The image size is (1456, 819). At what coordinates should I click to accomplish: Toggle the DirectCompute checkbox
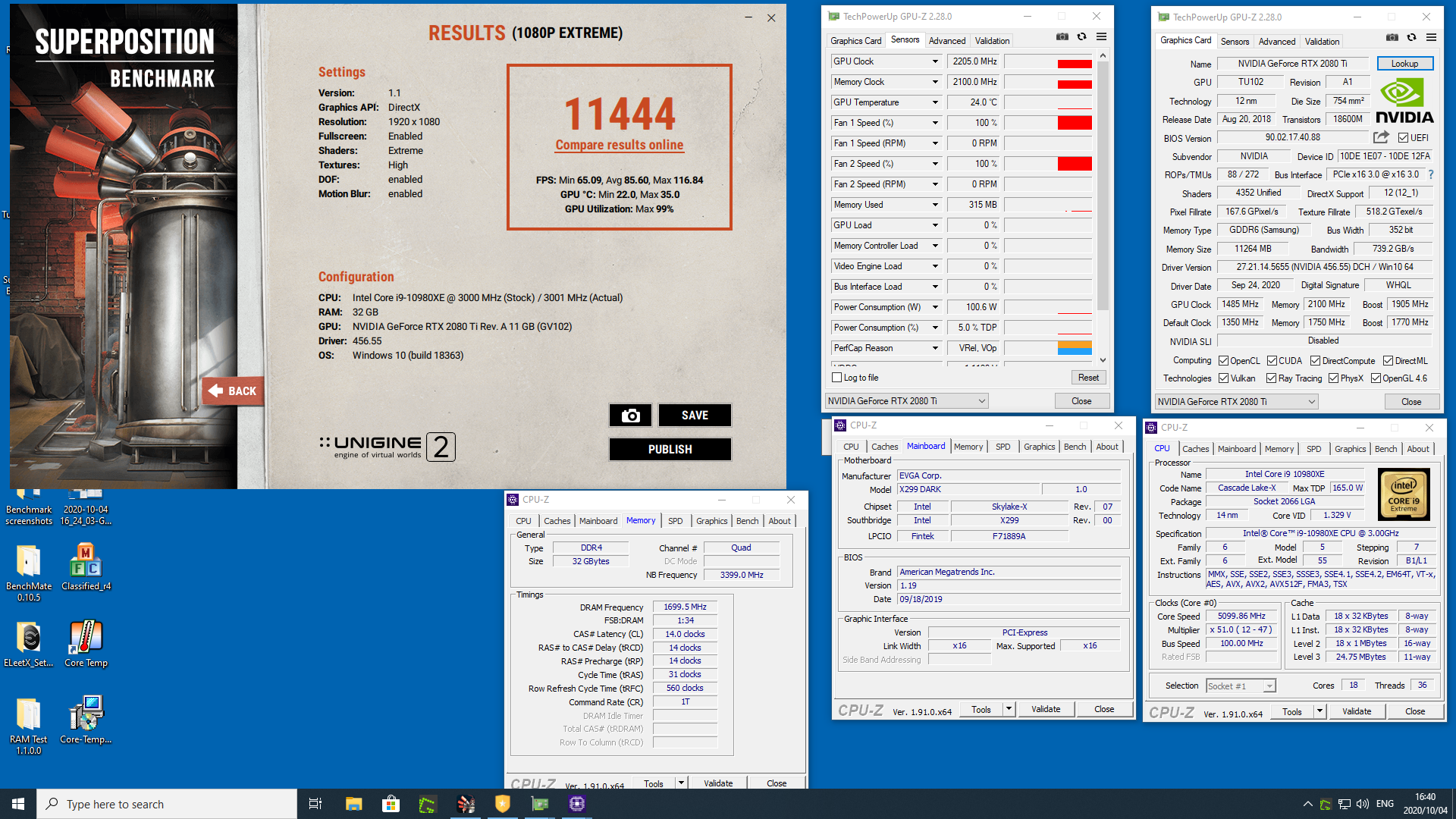(1316, 361)
